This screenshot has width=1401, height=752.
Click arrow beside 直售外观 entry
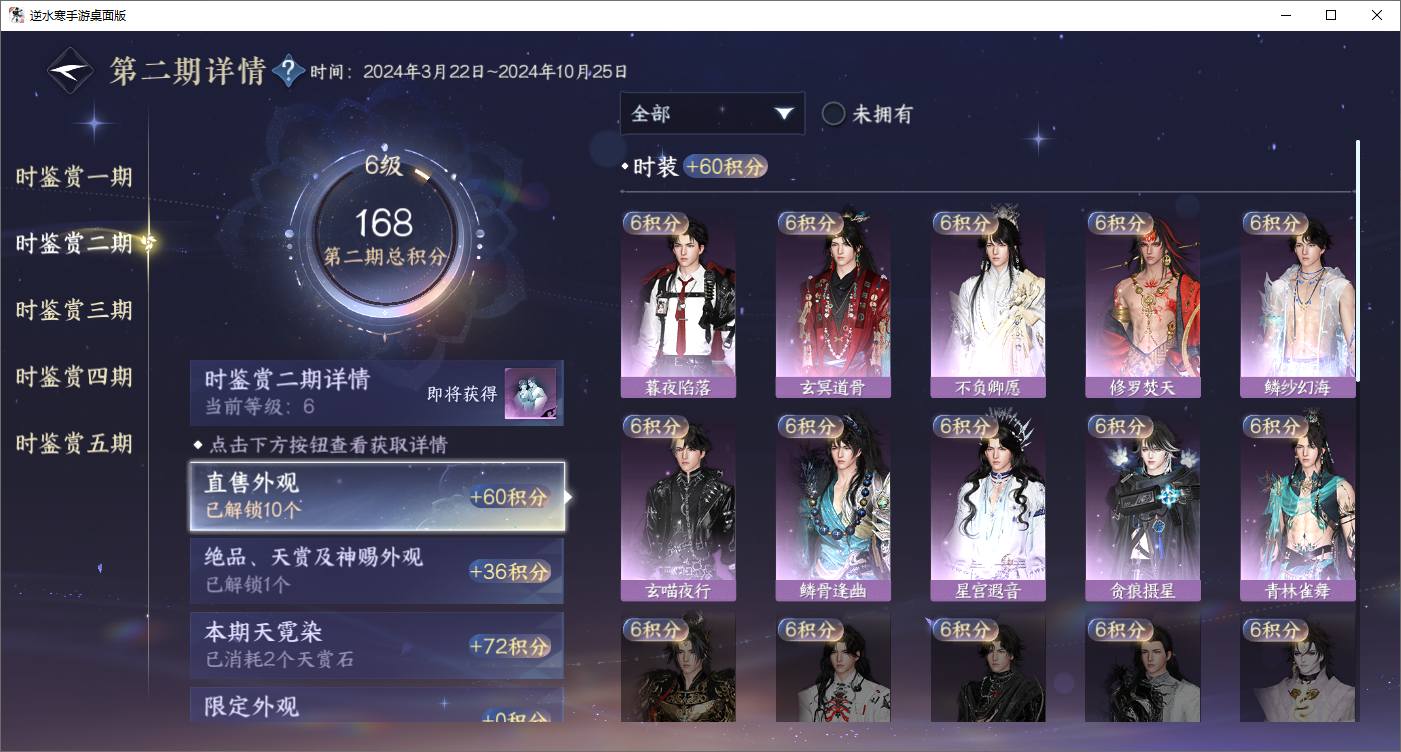[x=569, y=496]
